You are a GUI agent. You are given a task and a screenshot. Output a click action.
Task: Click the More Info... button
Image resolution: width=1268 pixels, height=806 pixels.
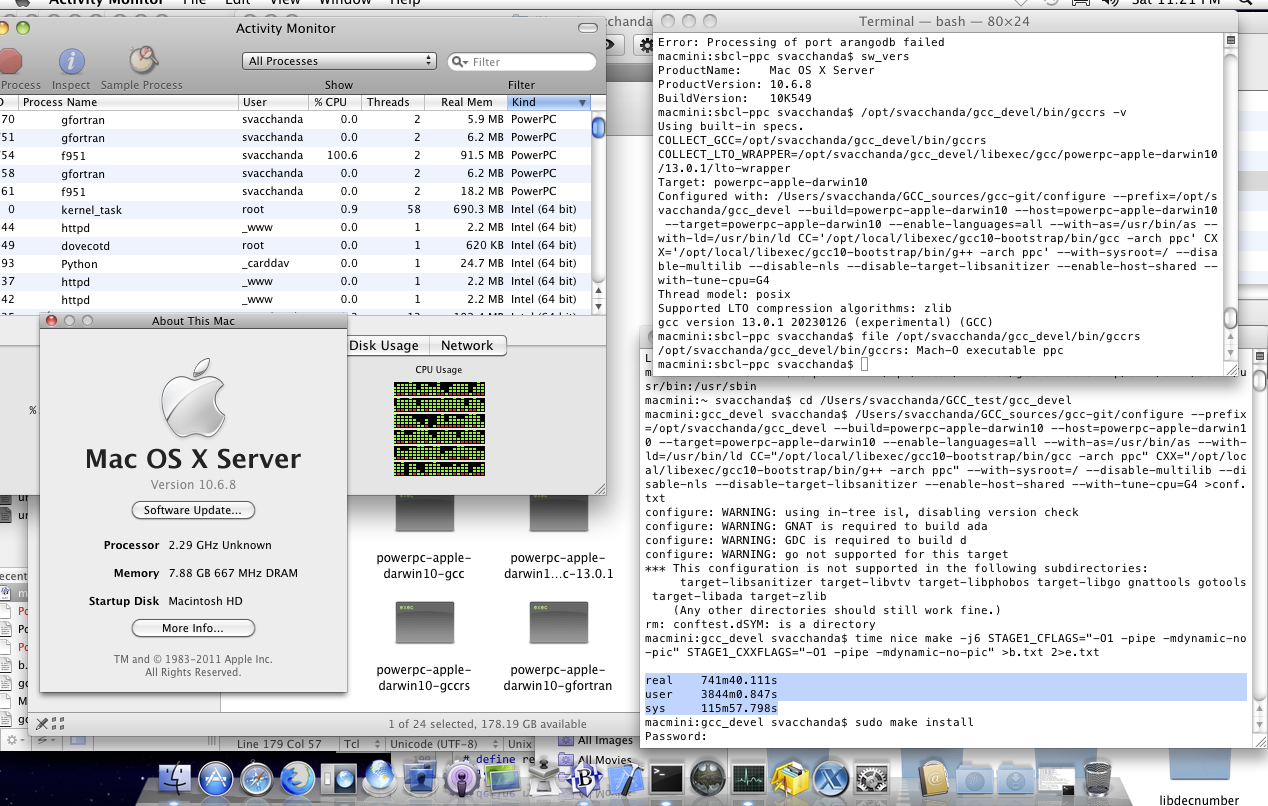point(193,628)
